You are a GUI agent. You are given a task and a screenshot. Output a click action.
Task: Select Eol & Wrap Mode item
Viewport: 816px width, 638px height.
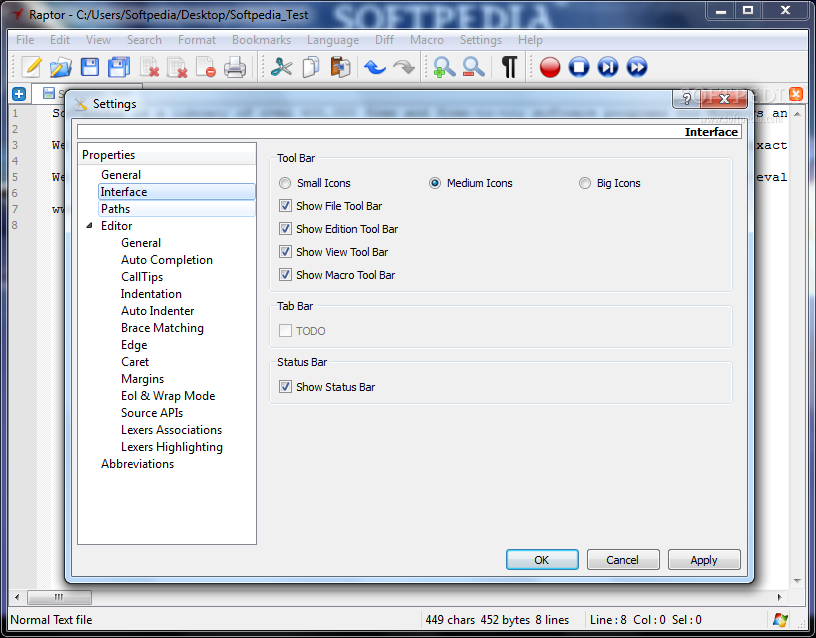pyautogui.click(x=168, y=396)
